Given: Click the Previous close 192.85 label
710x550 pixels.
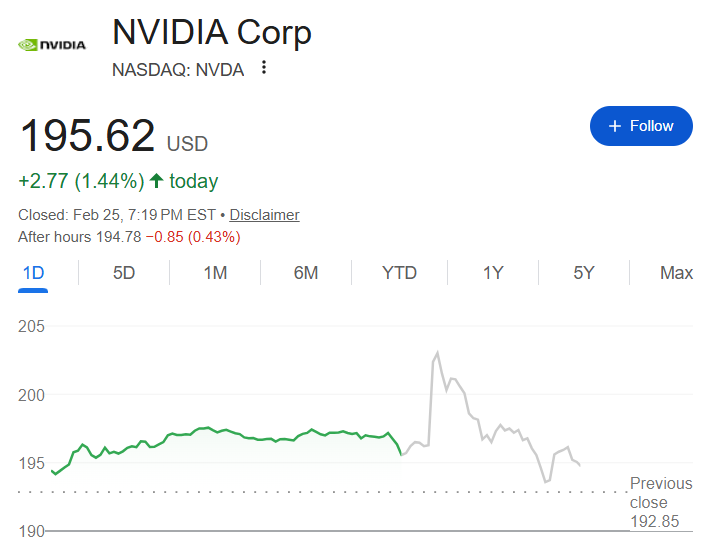Looking at the screenshot, I should (x=660, y=503).
